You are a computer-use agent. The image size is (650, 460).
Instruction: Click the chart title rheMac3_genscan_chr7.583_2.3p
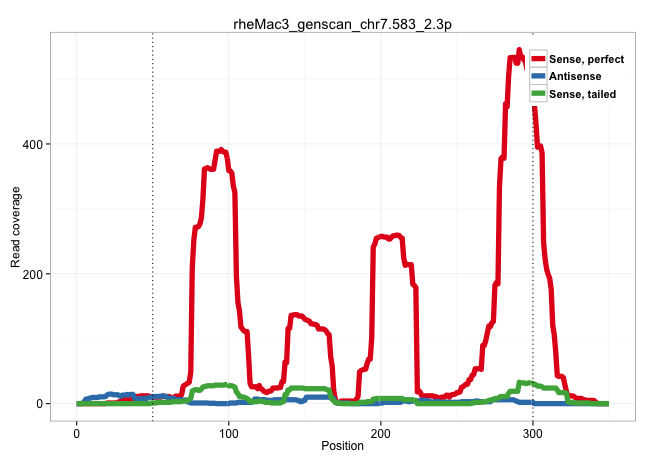coord(342,20)
